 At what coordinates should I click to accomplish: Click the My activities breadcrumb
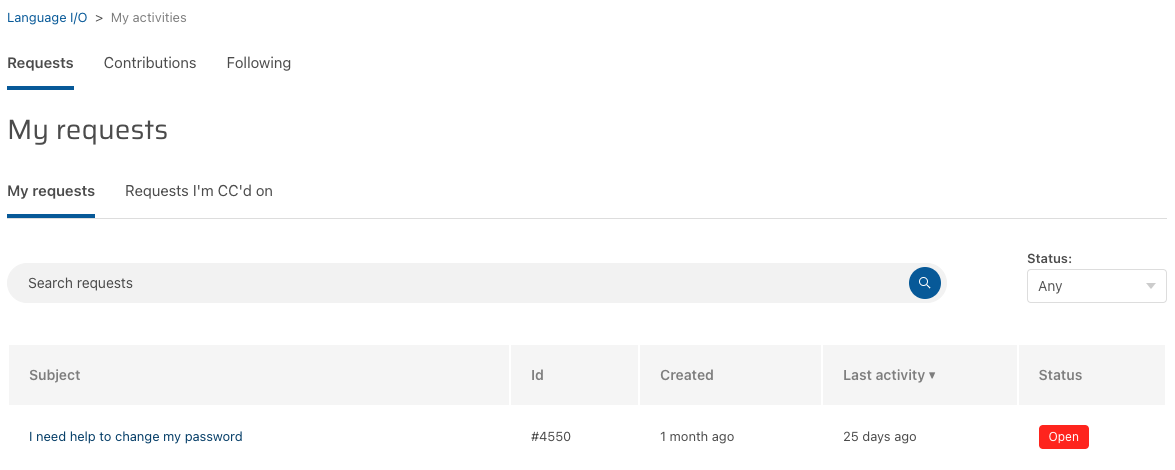(x=149, y=18)
